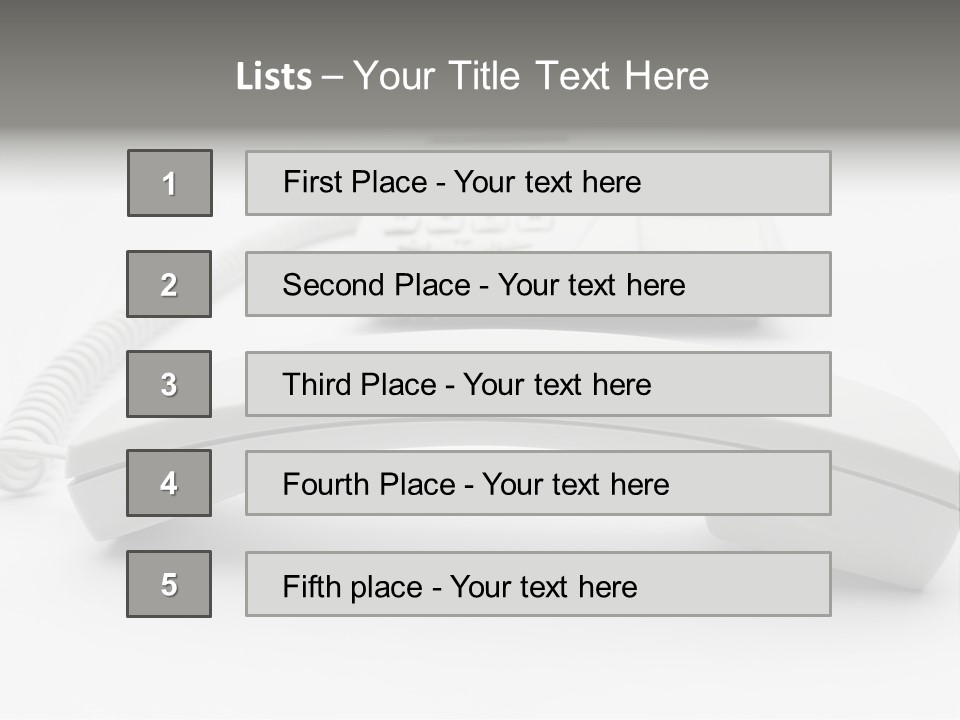Click the number 5 box
This screenshot has height=720, width=960.
(169, 584)
